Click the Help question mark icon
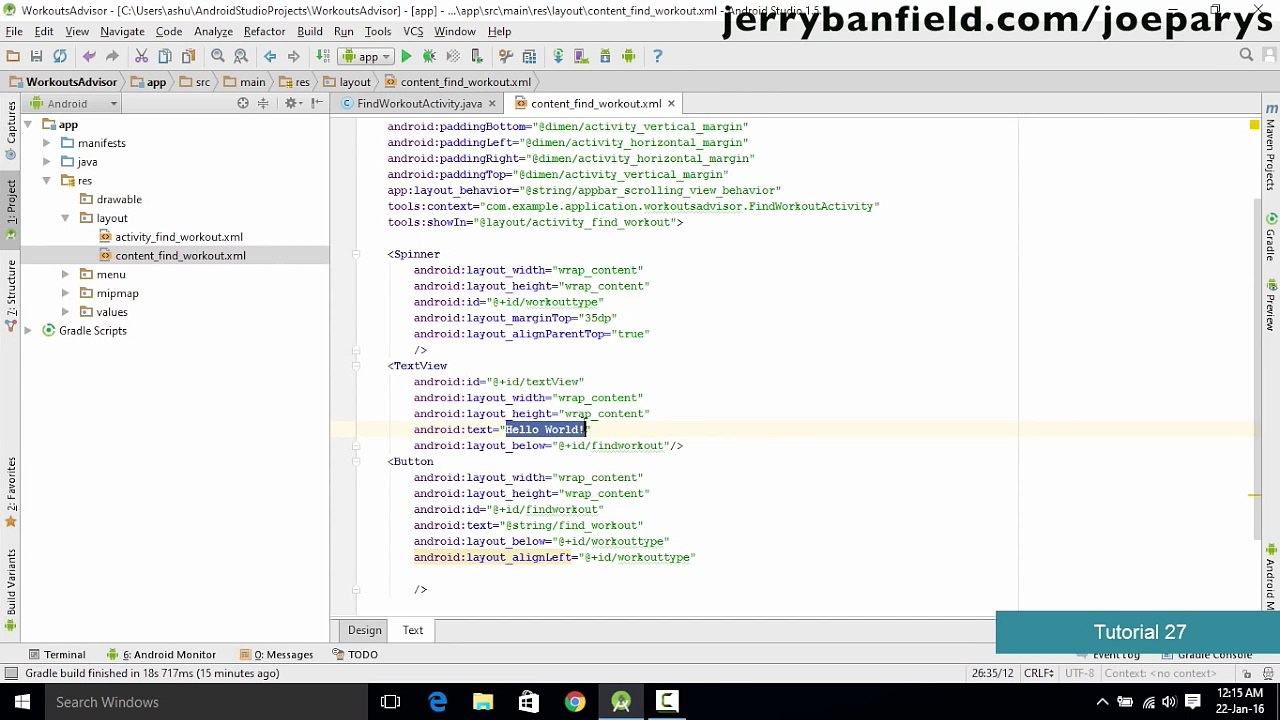The image size is (1280, 720). point(657,56)
